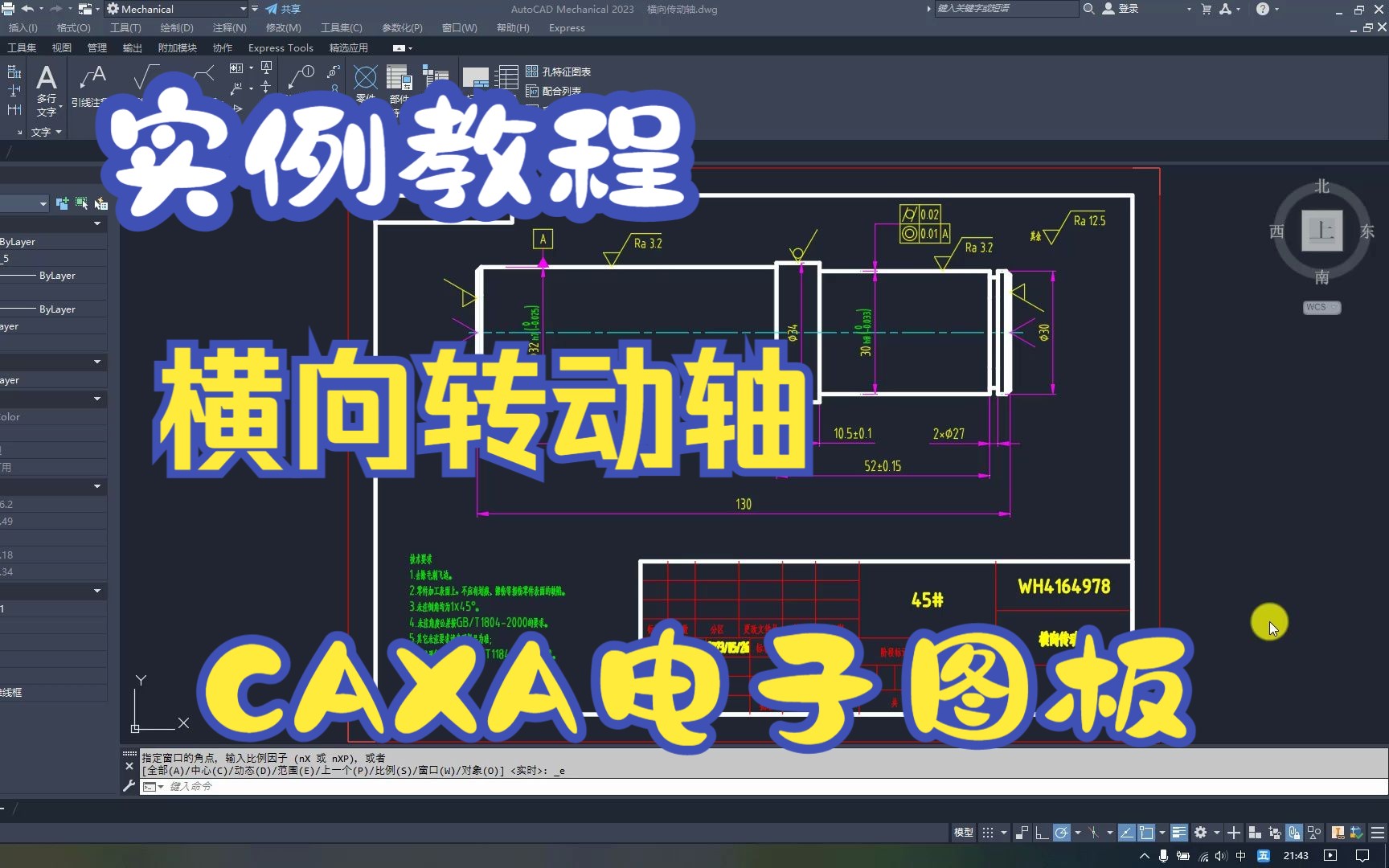Open the WCS coordinate system dropdown
This screenshot has height=868, width=1389.
(x=1321, y=307)
